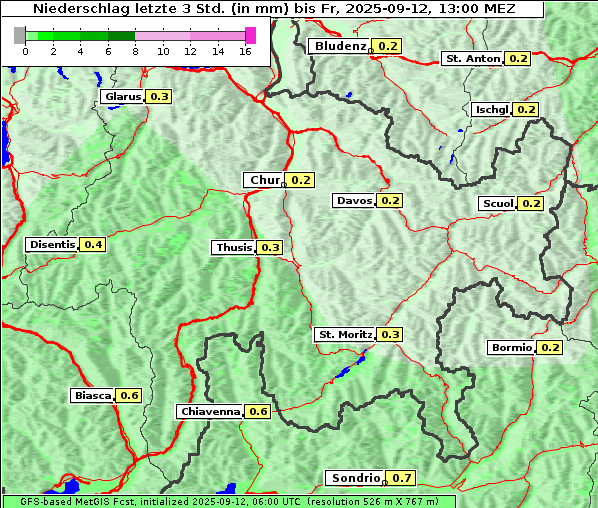Click the dark green legend segment near 6-8
The width and height of the screenshot is (598, 508).
click(121, 36)
